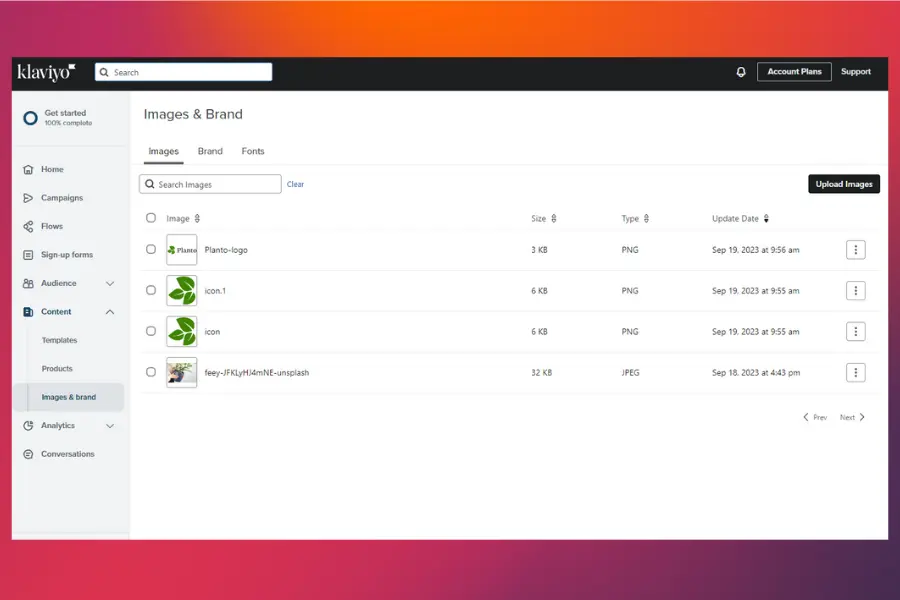
Task: Click the Flows sidebar icon
Action: pos(28,226)
